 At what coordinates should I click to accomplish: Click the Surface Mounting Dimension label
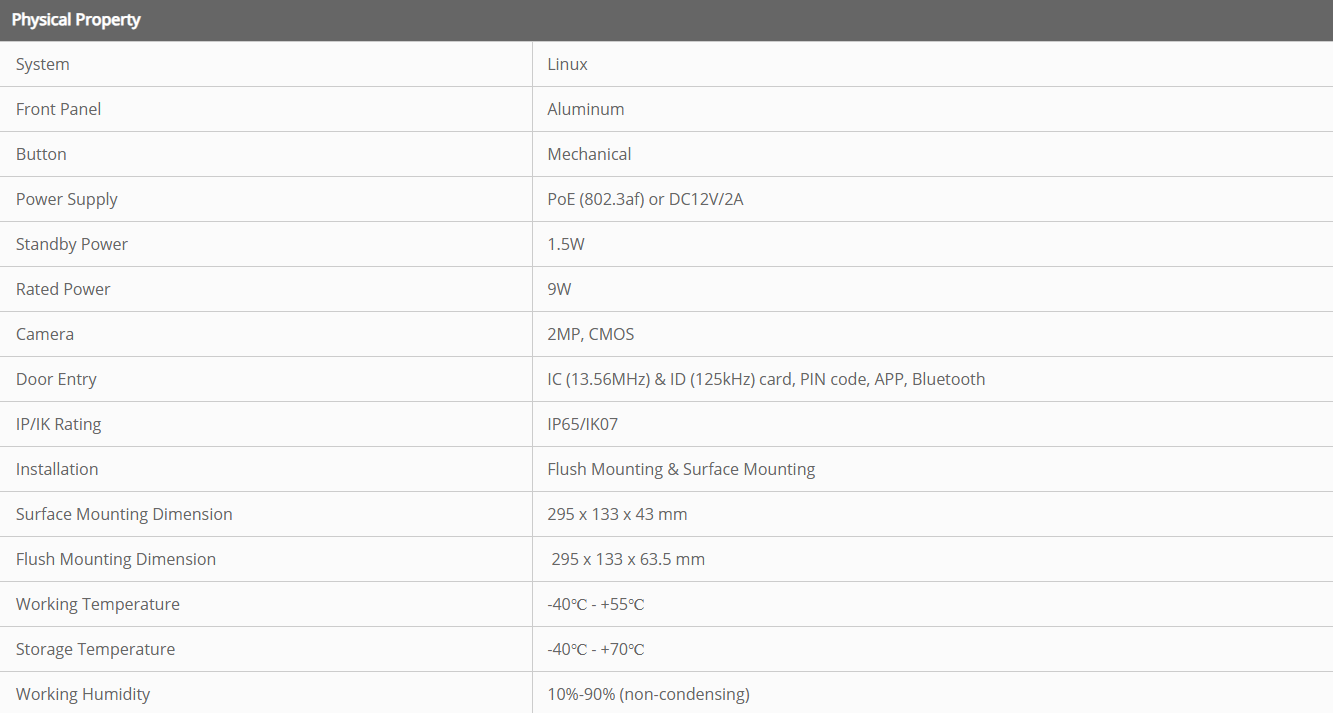(124, 514)
